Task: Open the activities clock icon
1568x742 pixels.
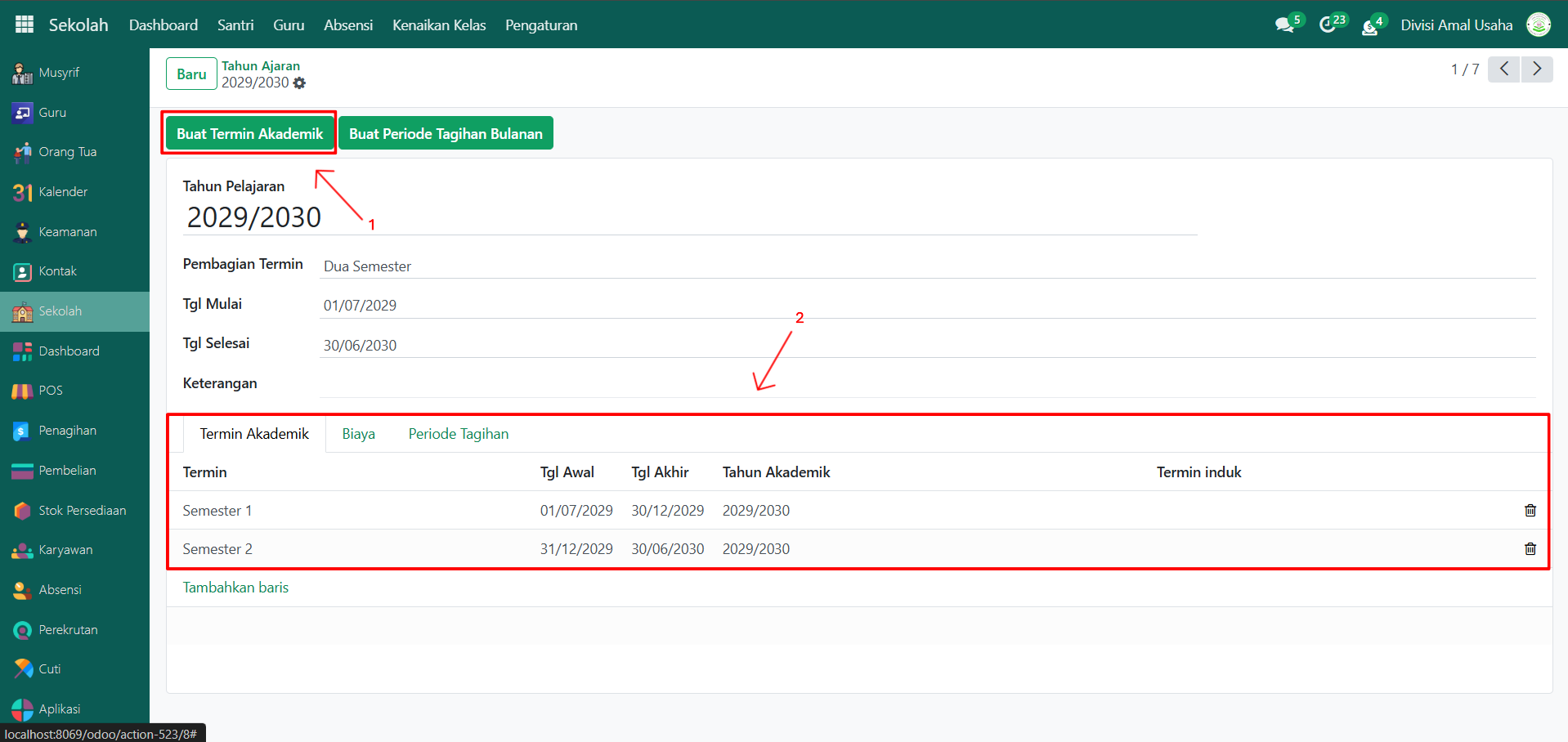Action: pyautogui.click(x=1328, y=25)
